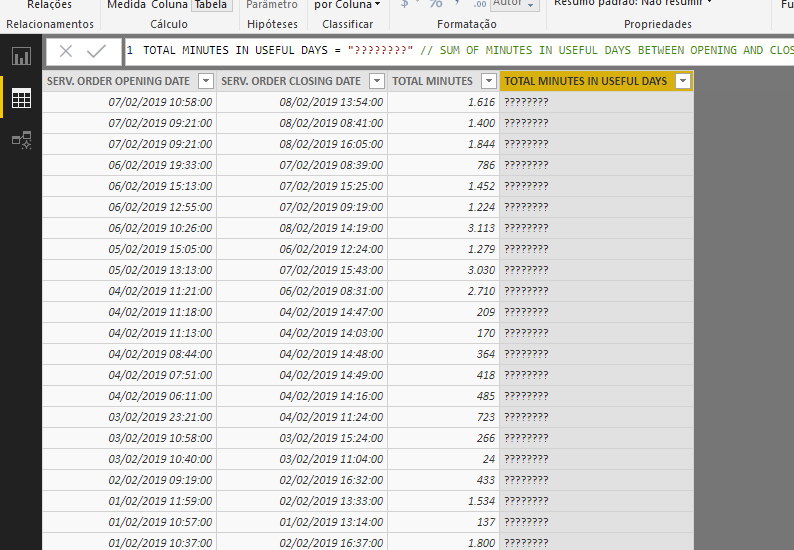Open SERV. ORDER OPENING DATE column filter
Image resolution: width=794 pixels, height=550 pixels.
coord(206,81)
